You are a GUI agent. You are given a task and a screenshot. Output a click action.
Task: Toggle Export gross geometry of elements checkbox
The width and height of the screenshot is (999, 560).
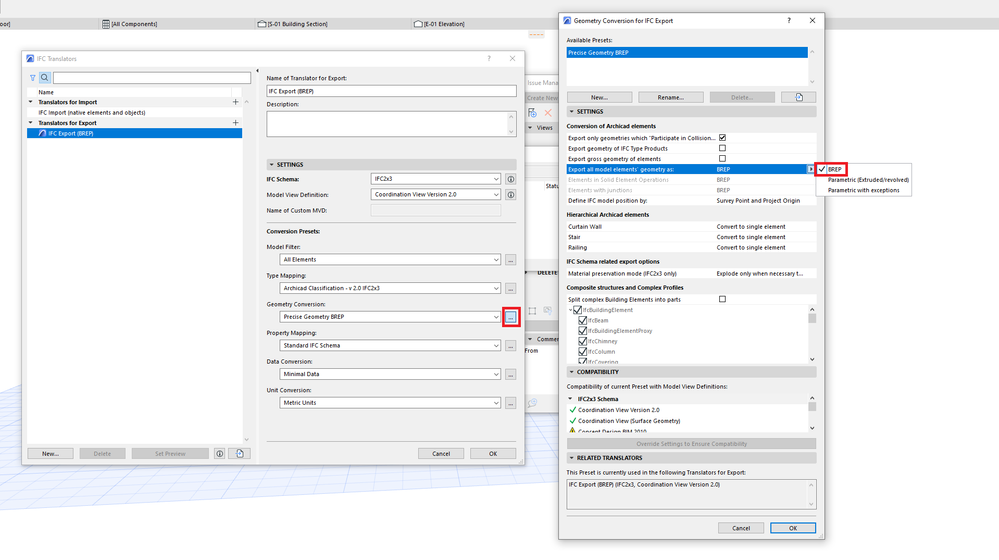[x=722, y=159]
